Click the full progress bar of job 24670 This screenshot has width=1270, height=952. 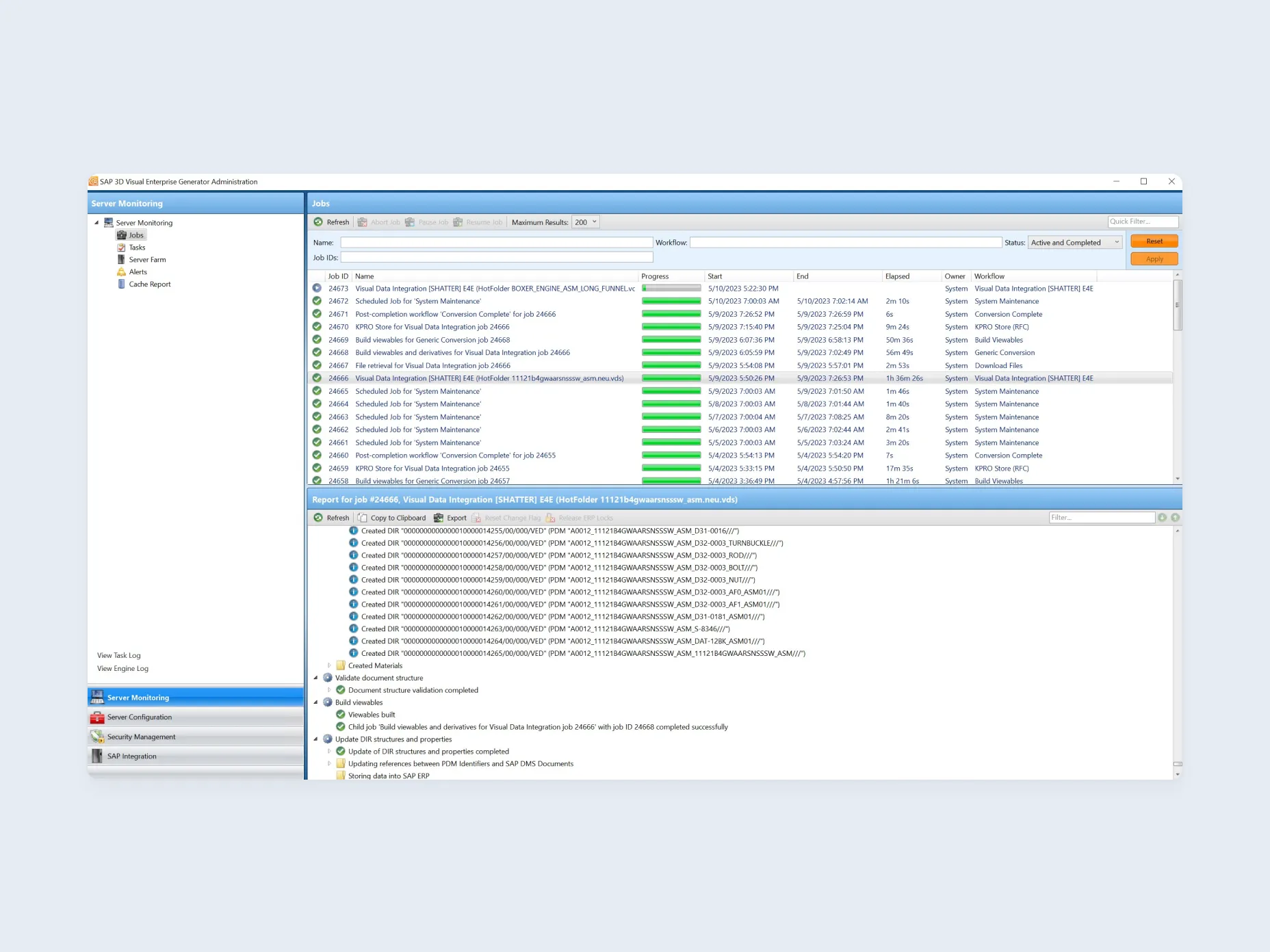click(671, 327)
